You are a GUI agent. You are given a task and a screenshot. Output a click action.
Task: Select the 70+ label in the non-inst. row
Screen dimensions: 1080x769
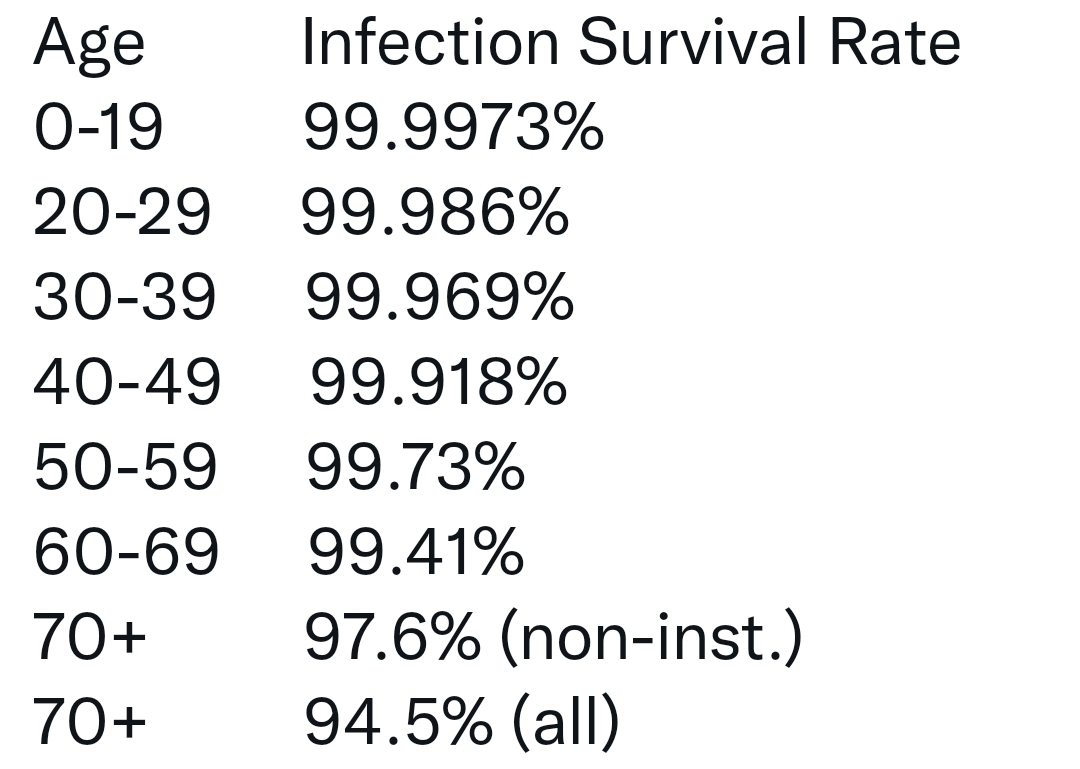tap(89, 637)
